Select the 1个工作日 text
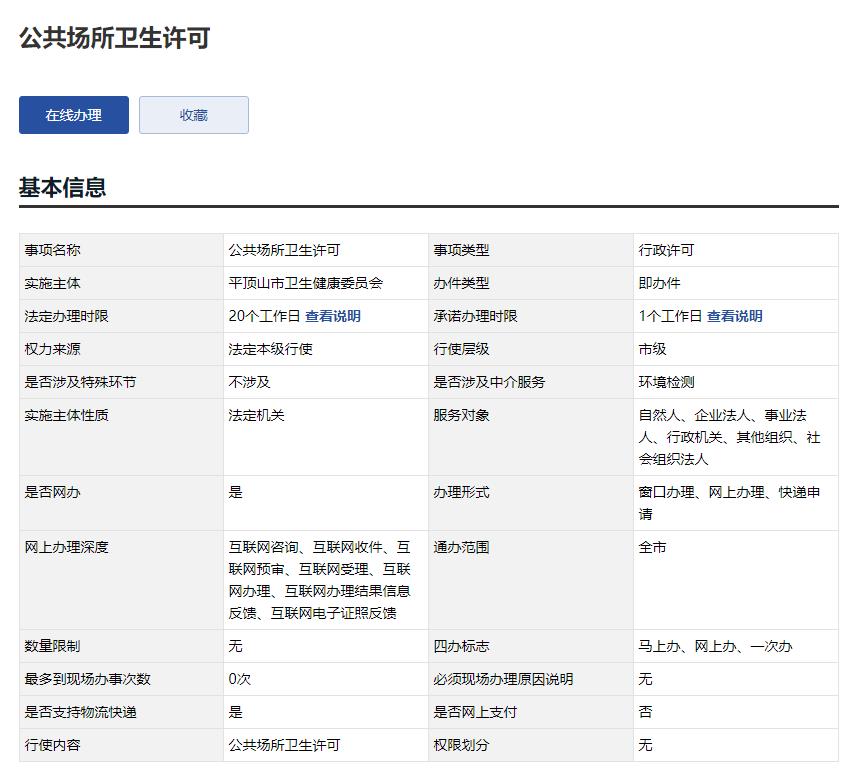 [670, 316]
